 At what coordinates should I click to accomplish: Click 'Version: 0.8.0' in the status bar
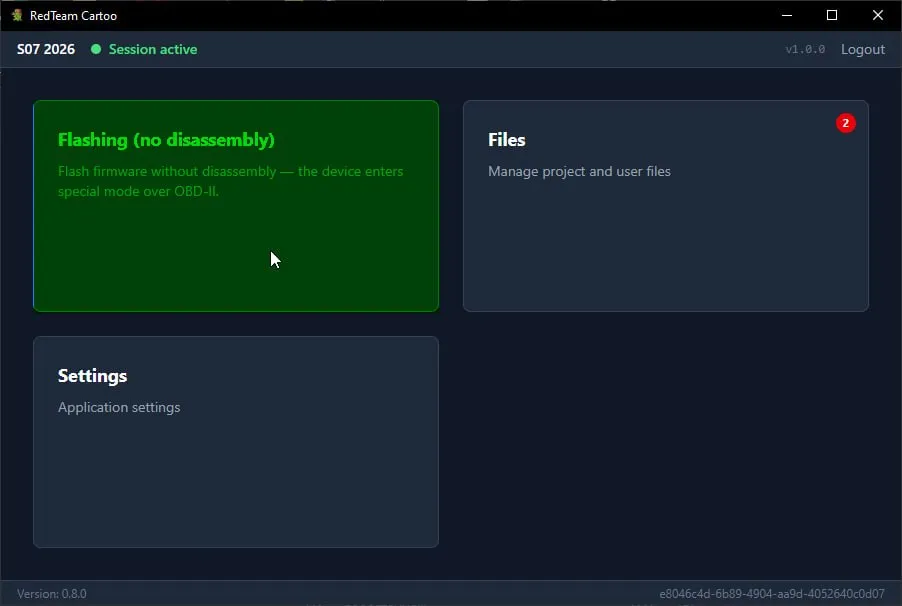pyautogui.click(x=52, y=594)
